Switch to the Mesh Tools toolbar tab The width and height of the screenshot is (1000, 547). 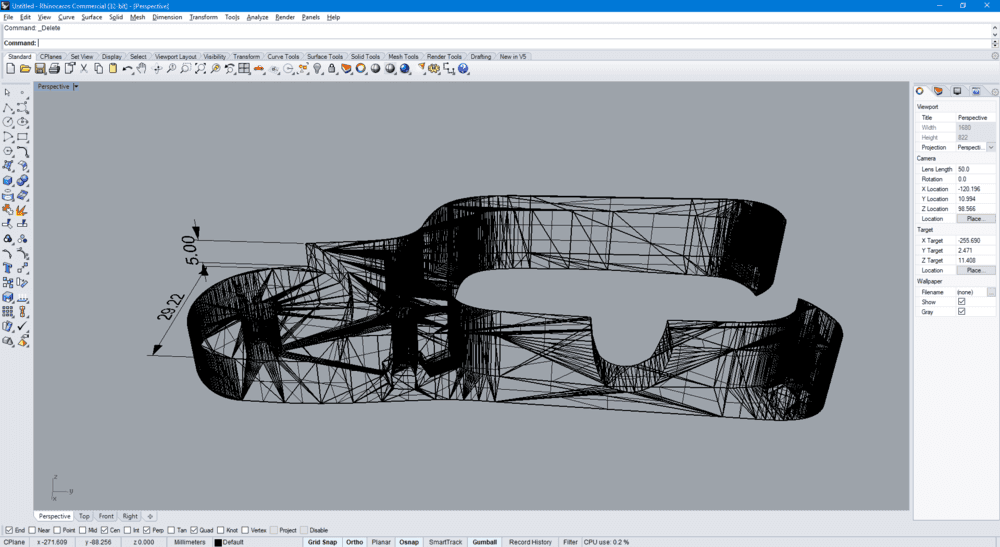(403, 57)
